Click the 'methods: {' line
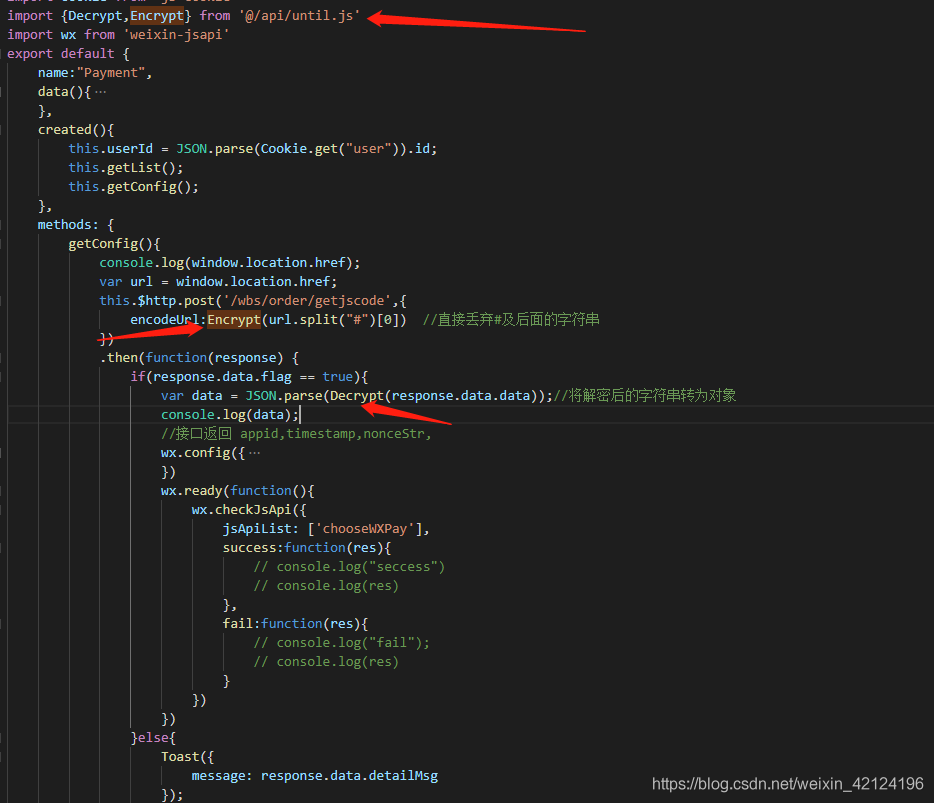The image size is (934, 803). point(76,225)
